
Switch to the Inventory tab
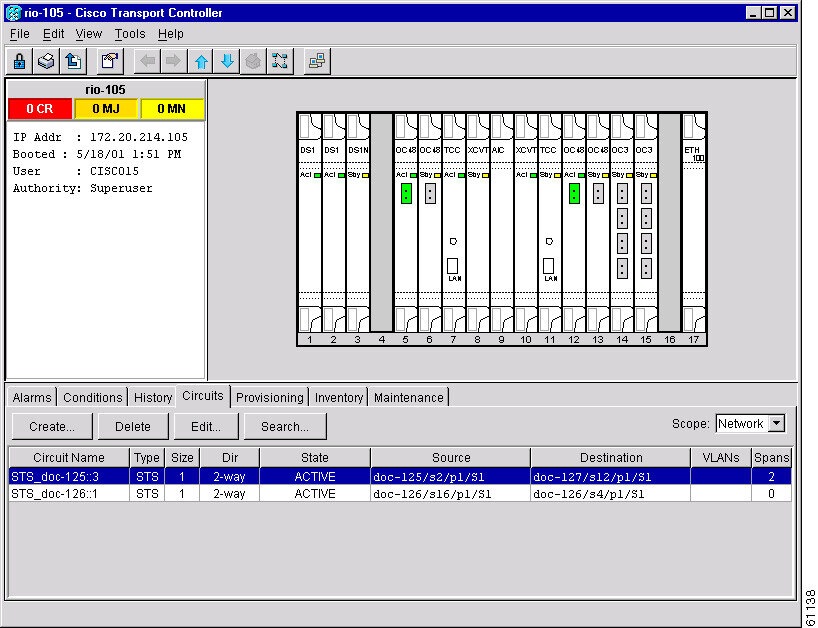coord(339,397)
